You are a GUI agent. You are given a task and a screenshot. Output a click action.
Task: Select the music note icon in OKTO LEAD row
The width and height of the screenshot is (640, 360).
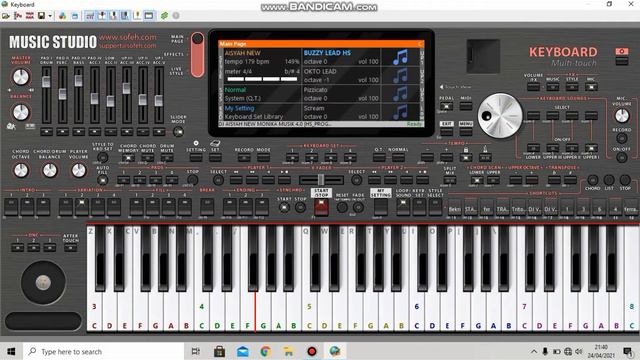point(400,76)
